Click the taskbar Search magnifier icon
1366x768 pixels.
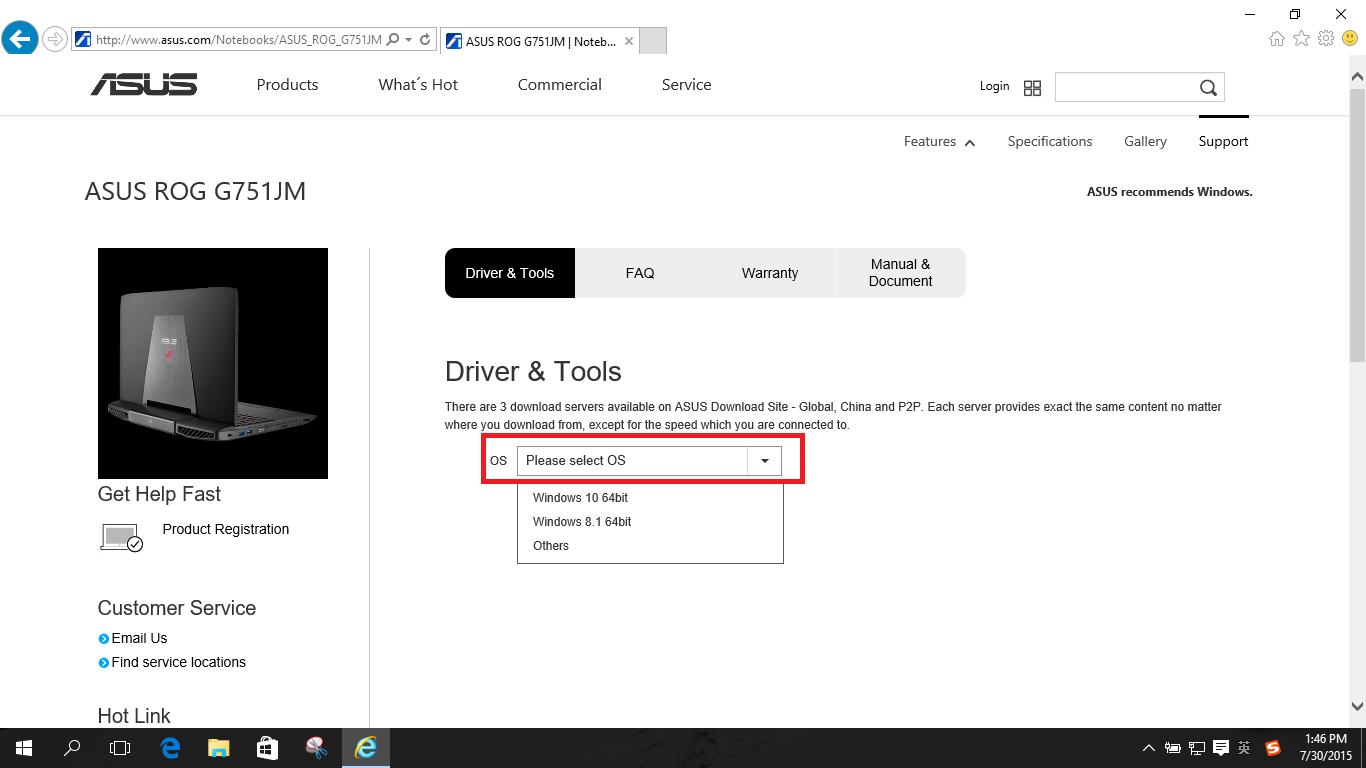pyautogui.click(x=72, y=747)
